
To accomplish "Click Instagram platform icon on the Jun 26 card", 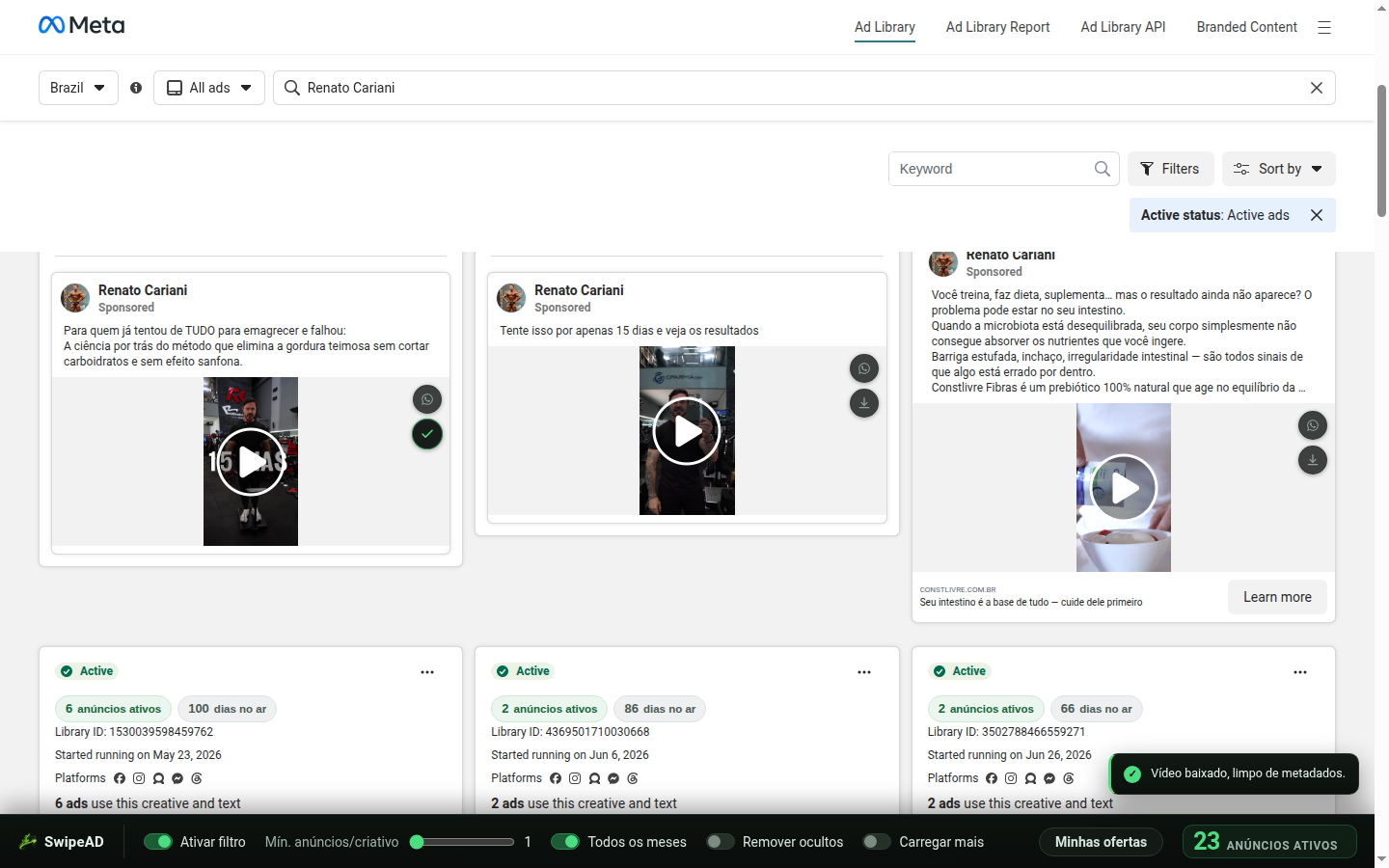I will tap(1011, 778).
